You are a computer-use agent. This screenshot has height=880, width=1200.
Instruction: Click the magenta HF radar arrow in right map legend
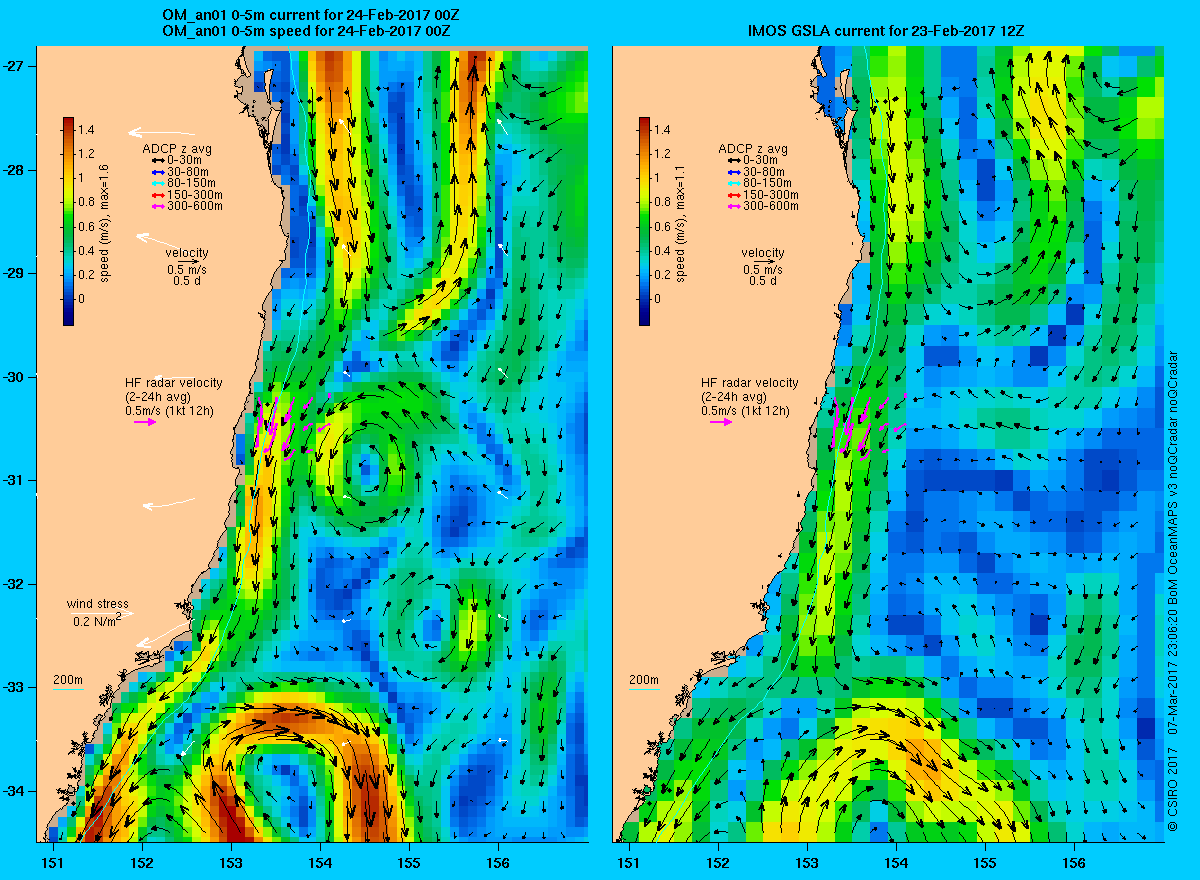click(x=721, y=422)
